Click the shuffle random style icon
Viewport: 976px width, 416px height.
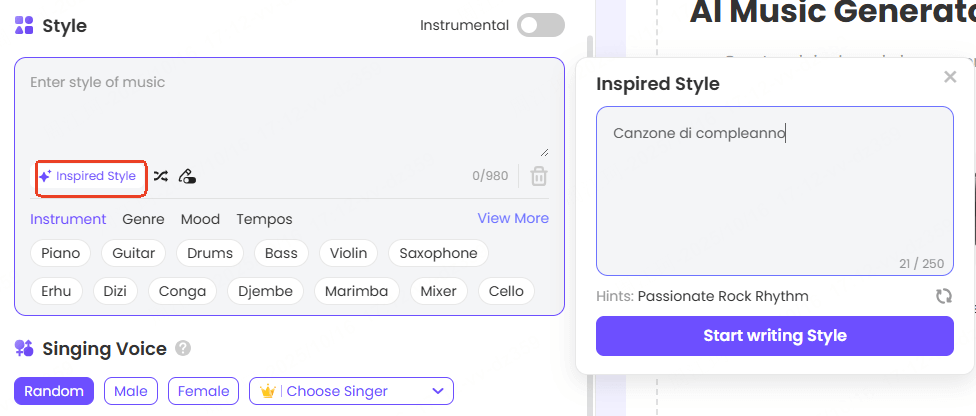click(x=160, y=177)
